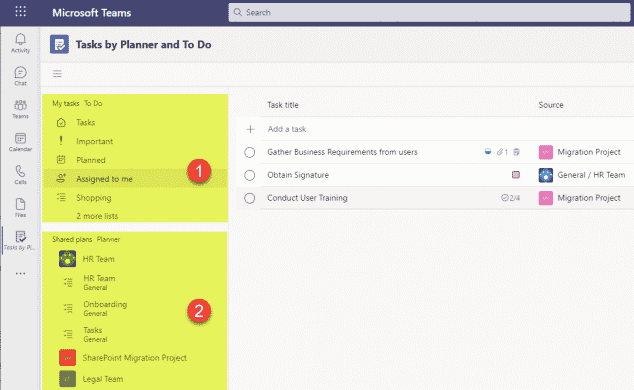Select the Assigned to me list

point(135,179)
